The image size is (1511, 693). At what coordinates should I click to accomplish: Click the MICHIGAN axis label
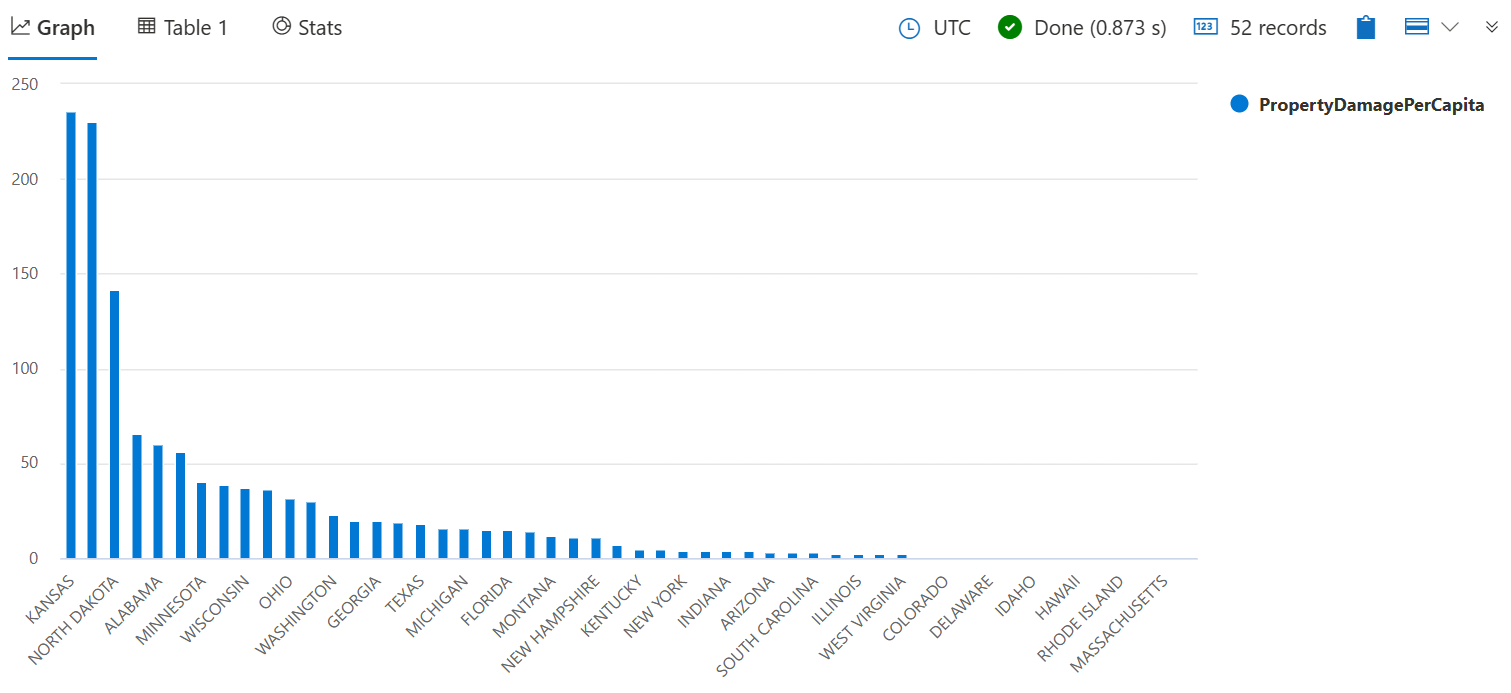[438, 605]
